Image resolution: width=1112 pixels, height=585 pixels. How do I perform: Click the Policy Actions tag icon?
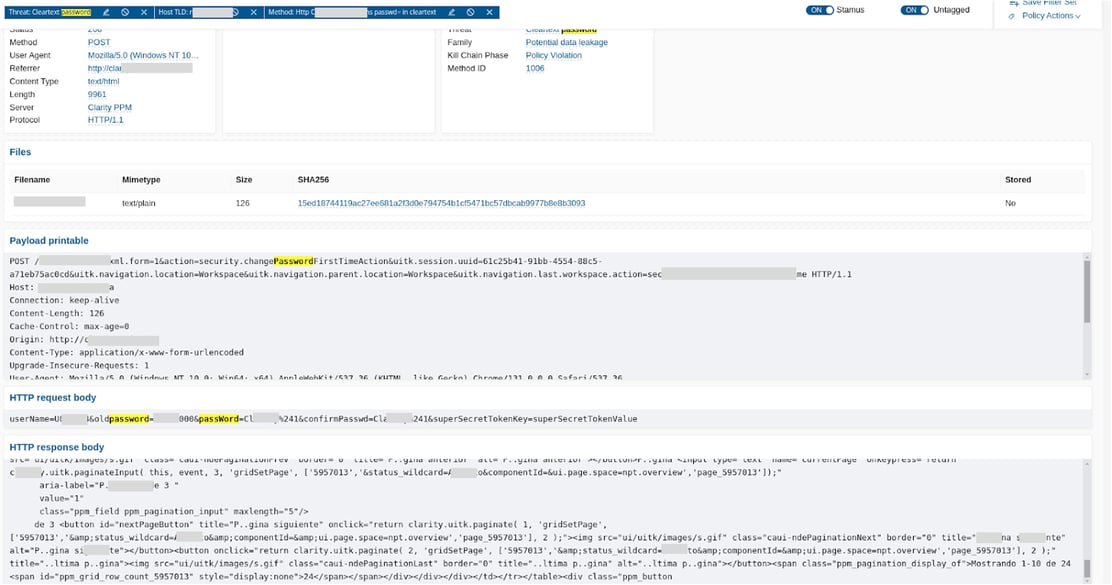(1012, 16)
